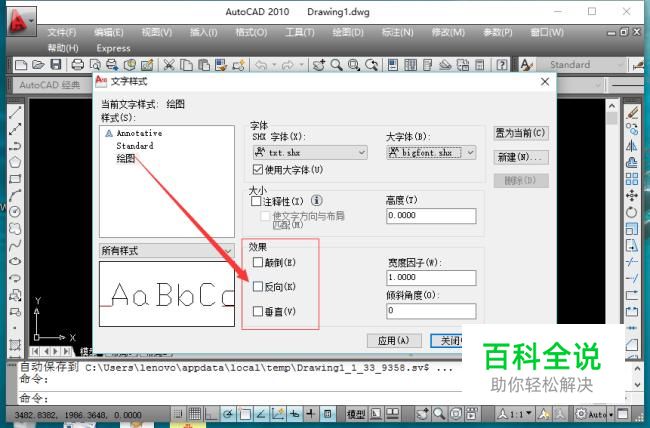Image resolution: width=650 pixels, height=428 pixels.
Task: Open the AutoCAD Classic workspace dropdown
Action: pos(52,85)
